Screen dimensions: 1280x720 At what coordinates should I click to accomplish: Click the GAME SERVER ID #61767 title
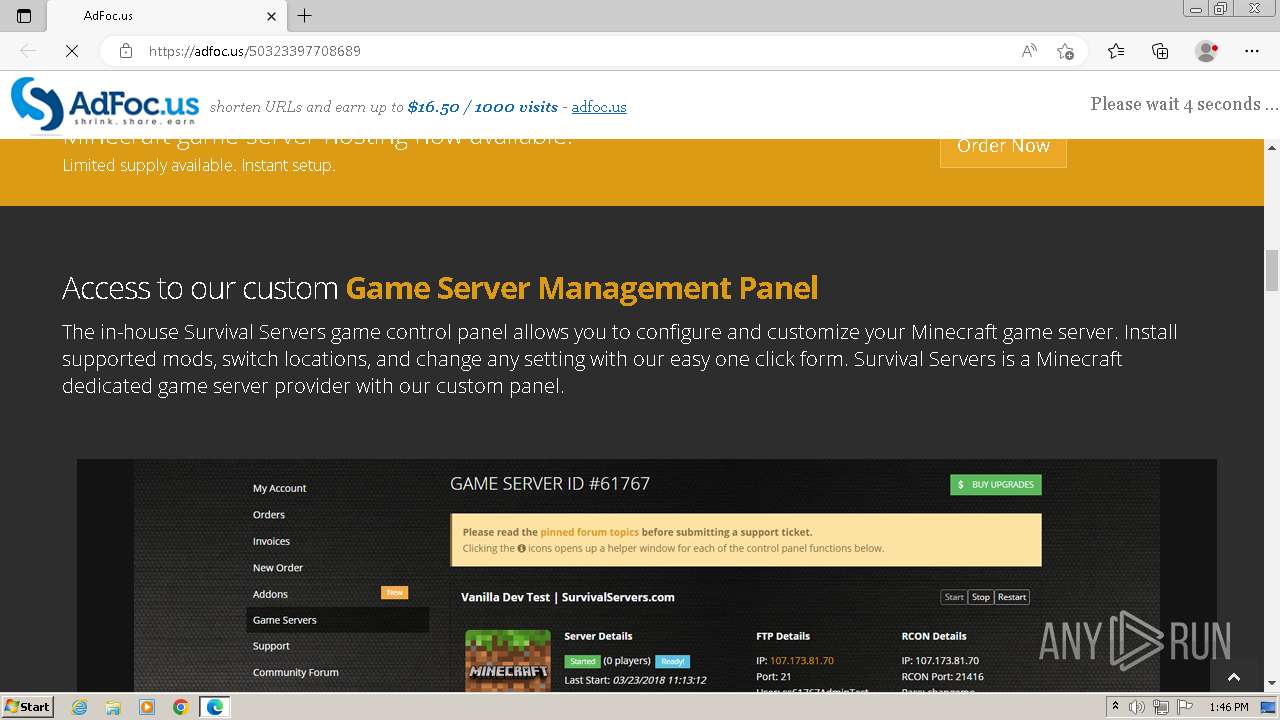[550, 484]
